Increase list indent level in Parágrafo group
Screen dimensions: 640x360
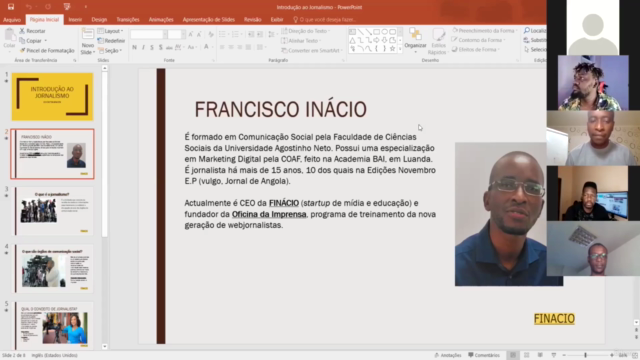[260, 34]
